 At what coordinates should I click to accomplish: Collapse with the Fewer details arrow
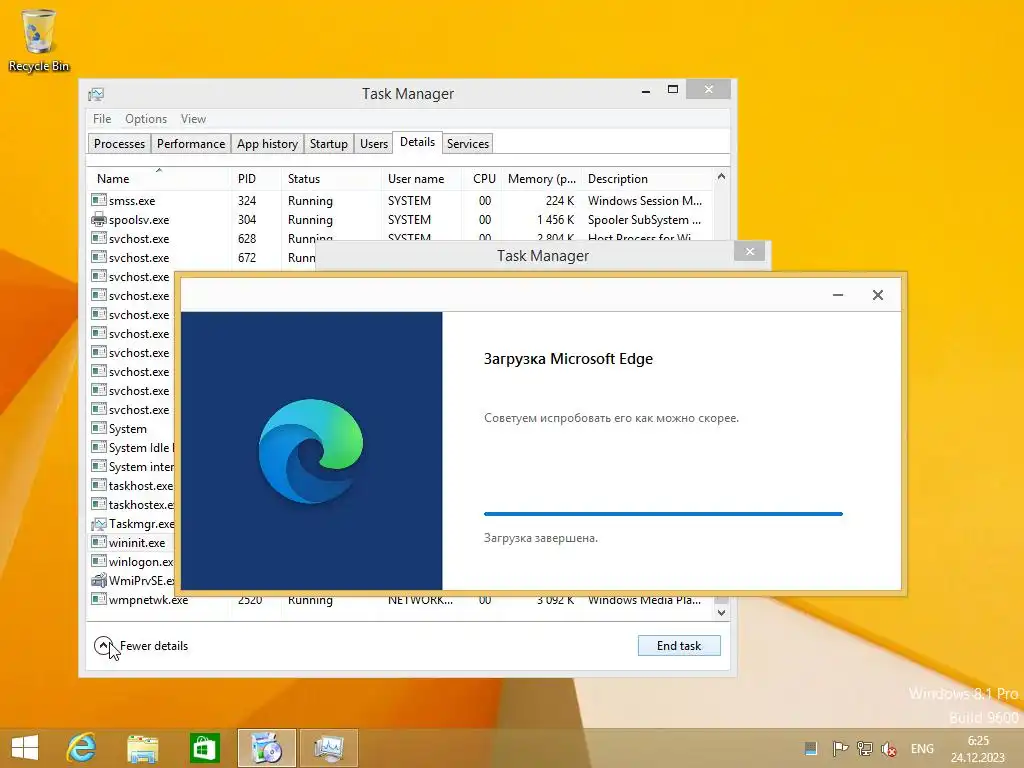(x=103, y=645)
